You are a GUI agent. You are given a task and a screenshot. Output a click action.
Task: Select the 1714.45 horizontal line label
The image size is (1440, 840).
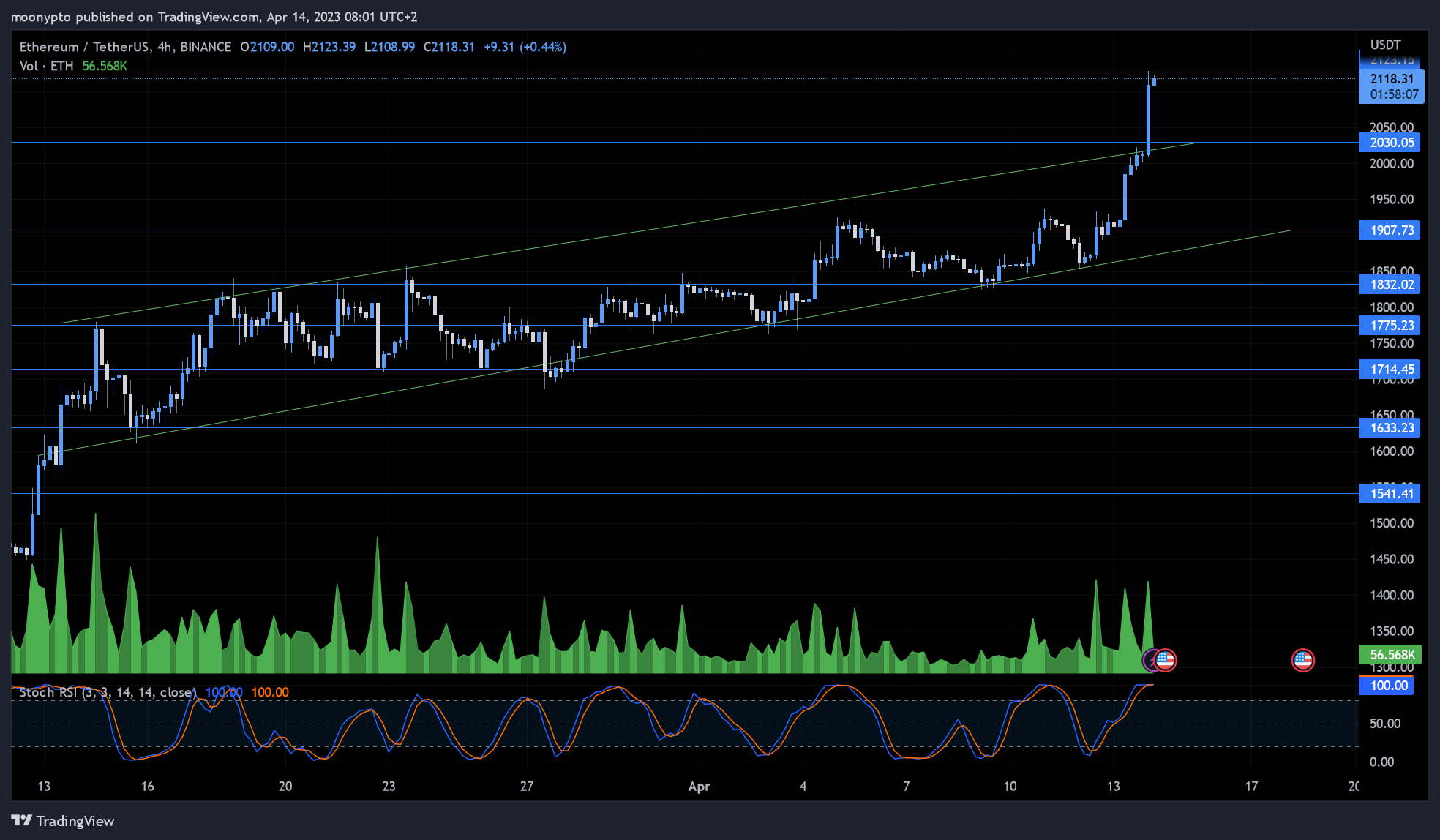[x=1390, y=370]
